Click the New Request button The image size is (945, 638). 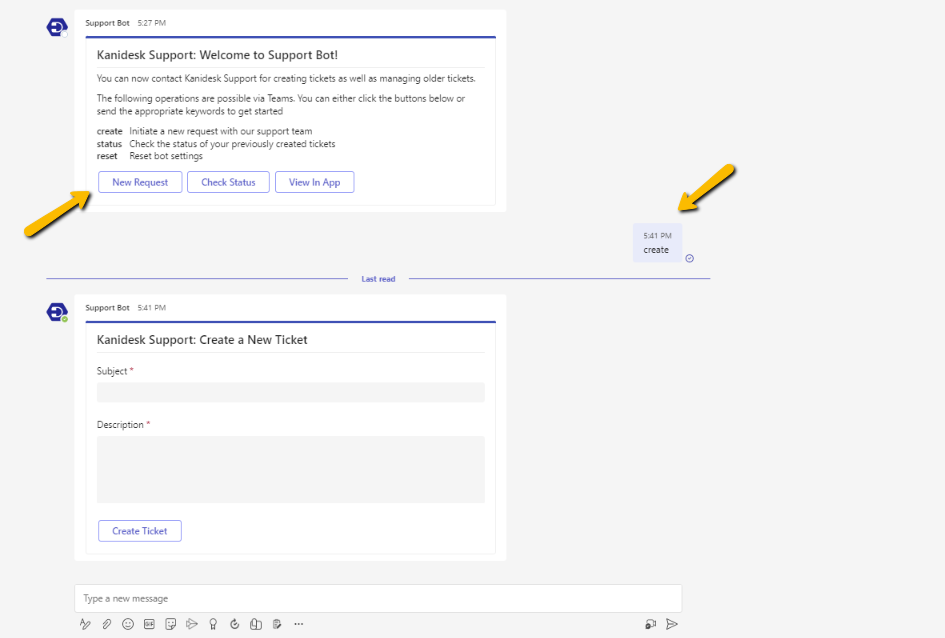[x=140, y=182]
